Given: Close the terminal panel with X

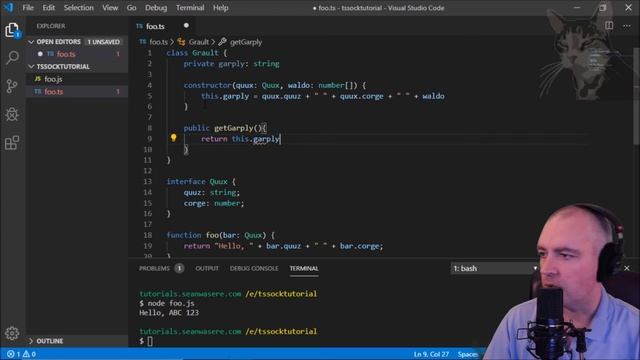Looking at the screenshot, I should (x=627, y=268).
